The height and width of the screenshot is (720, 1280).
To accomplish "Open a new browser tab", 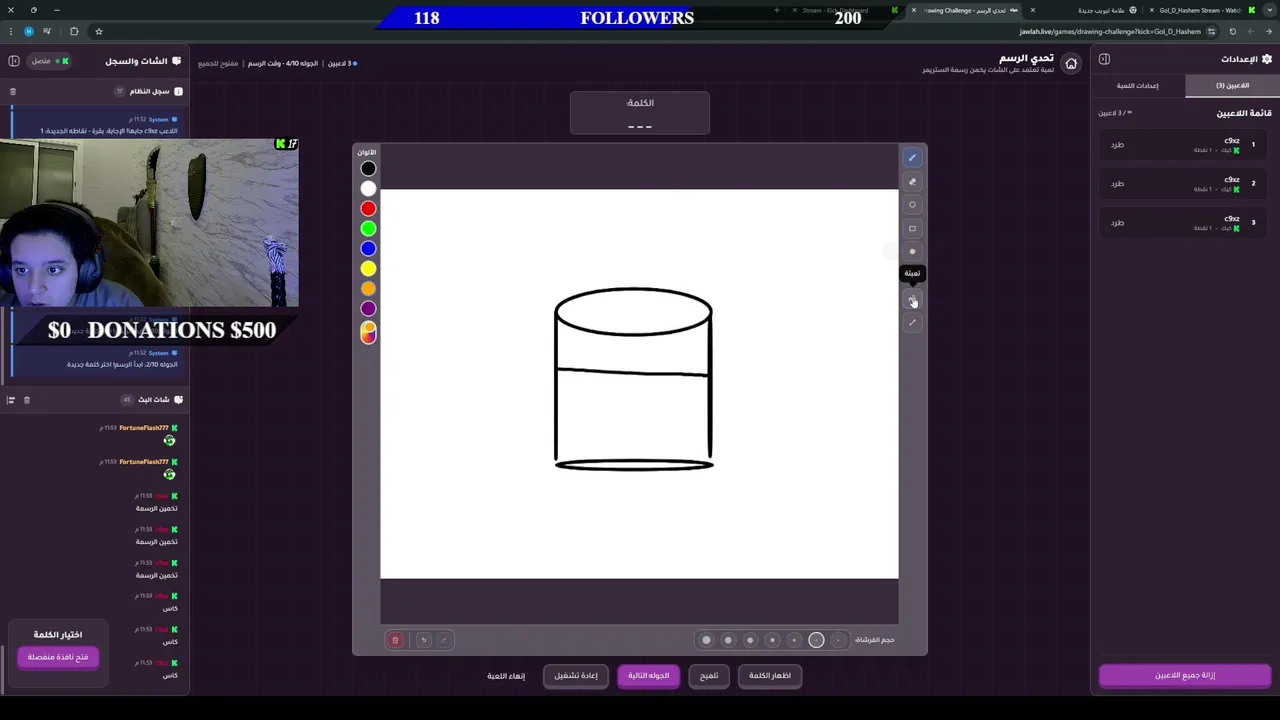I will (777, 10).
